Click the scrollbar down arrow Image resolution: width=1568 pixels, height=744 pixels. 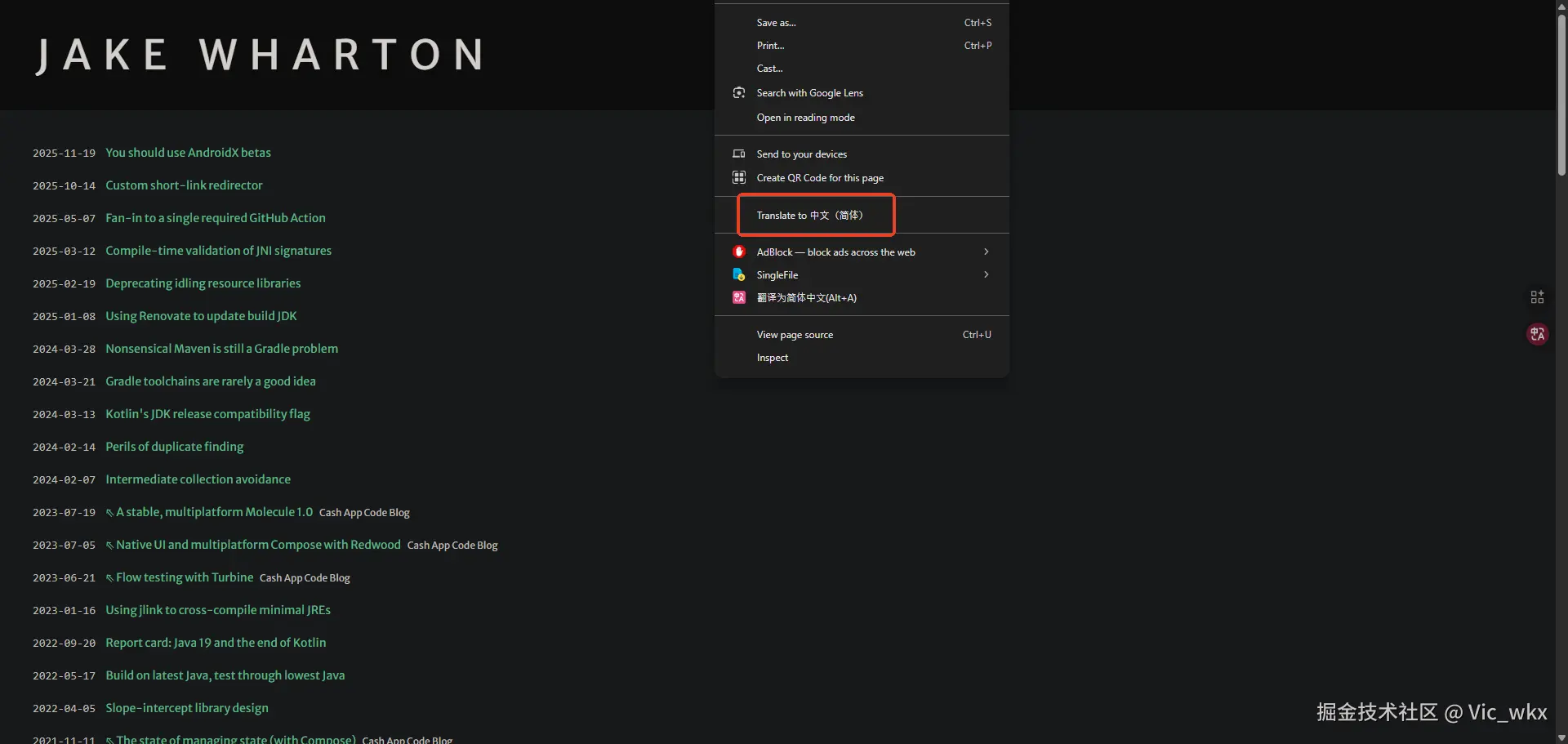pos(1561,737)
